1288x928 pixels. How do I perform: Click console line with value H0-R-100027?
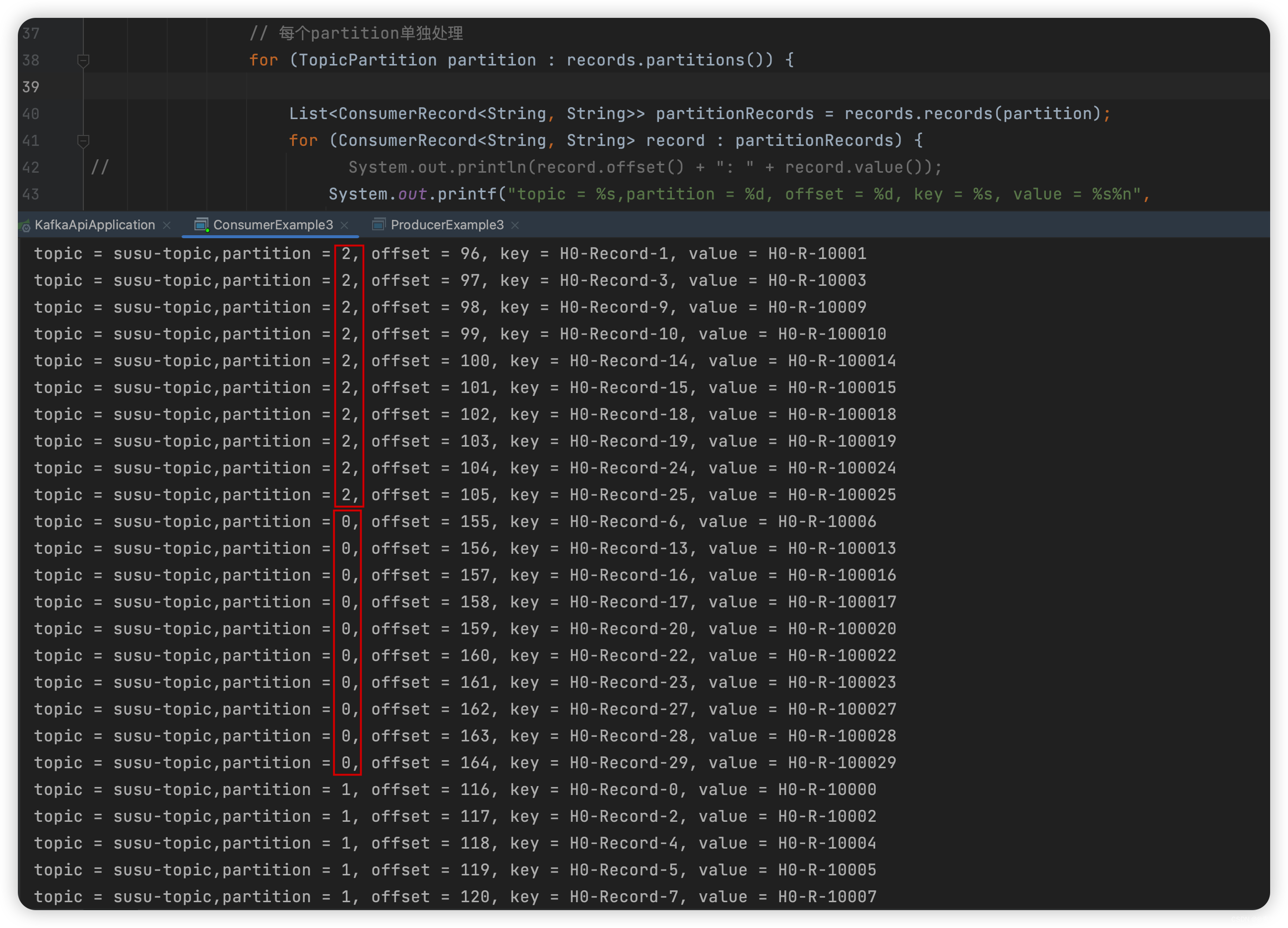coord(465,709)
